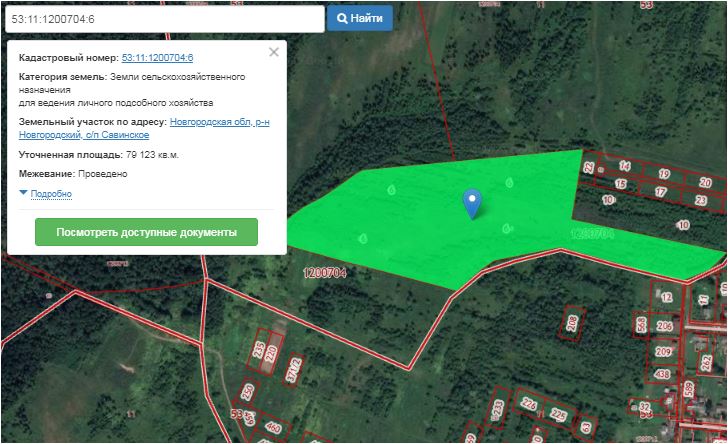The image size is (728, 444).
Task: Click the magnifier icon in Найти button
Action: 342,19
